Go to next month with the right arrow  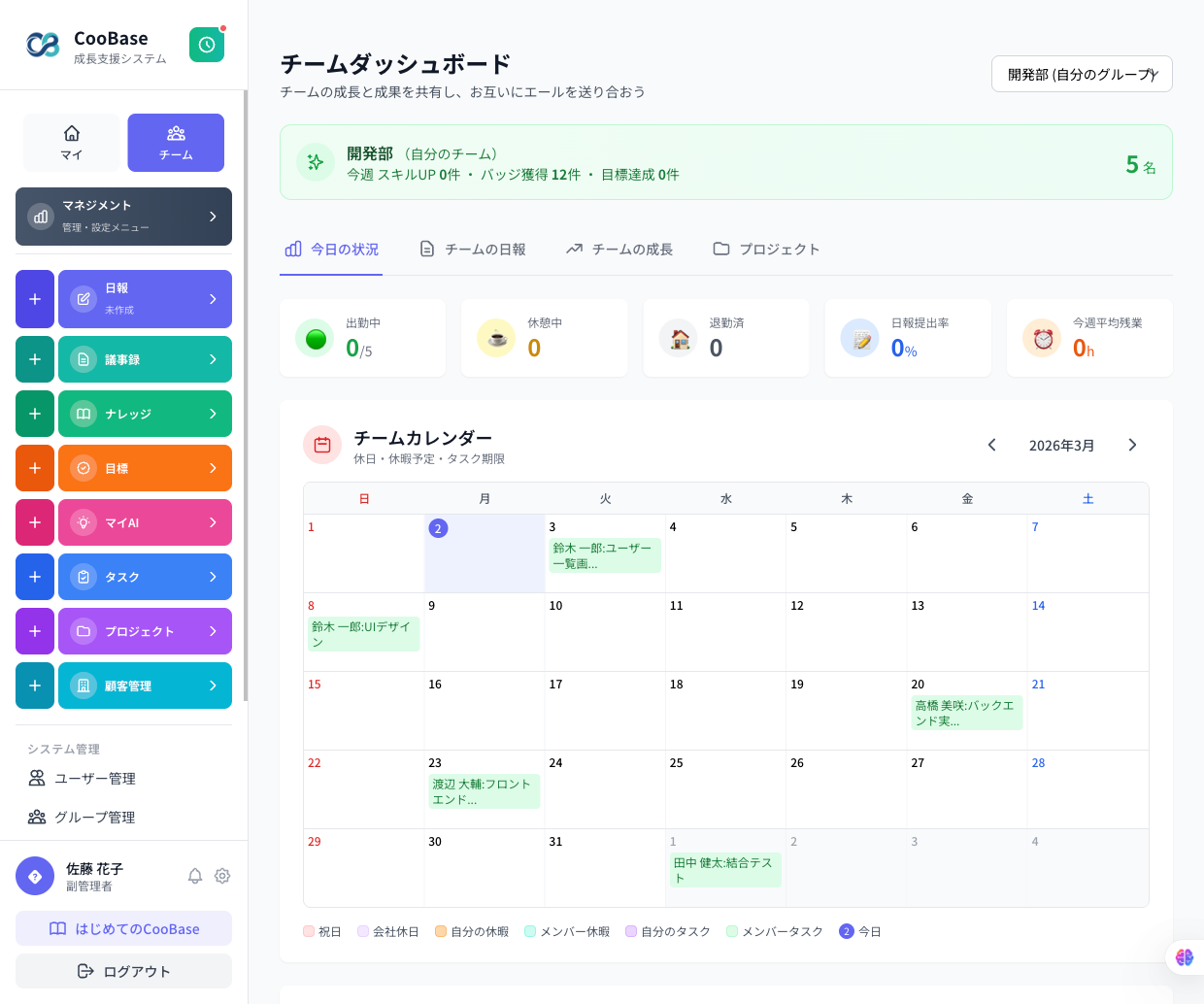(1132, 445)
